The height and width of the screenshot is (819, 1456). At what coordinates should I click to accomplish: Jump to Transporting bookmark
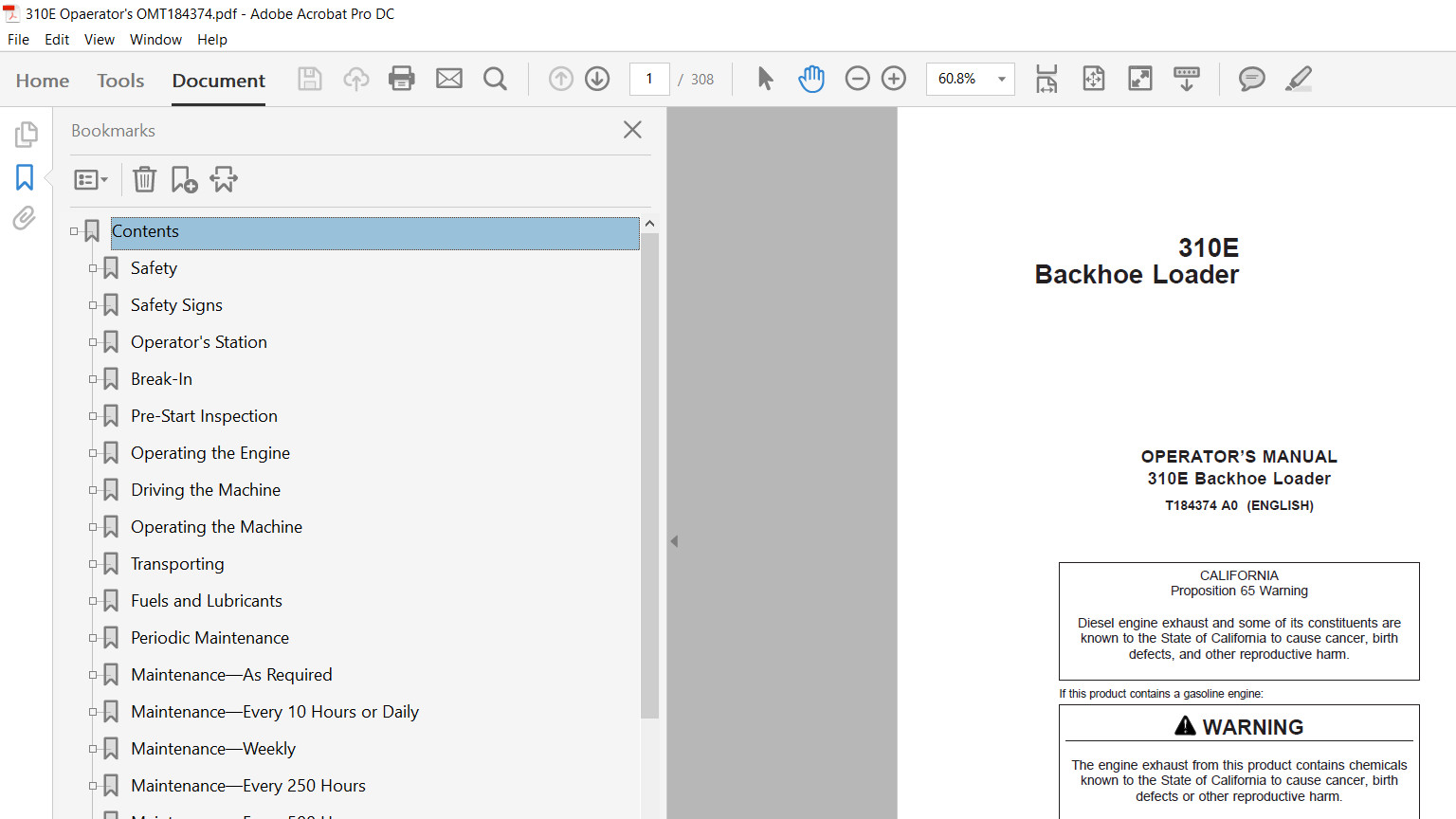(177, 564)
